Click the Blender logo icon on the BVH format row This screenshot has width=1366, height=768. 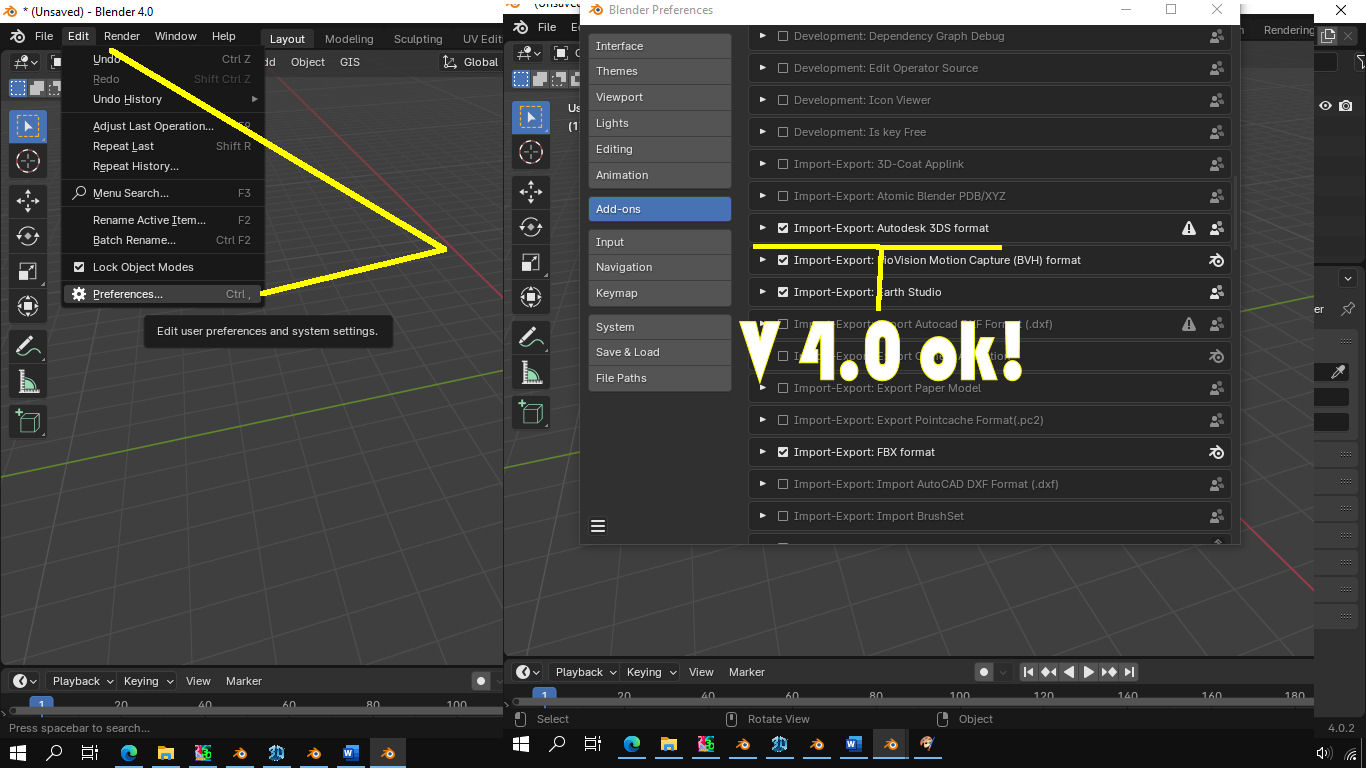click(1216, 260)
